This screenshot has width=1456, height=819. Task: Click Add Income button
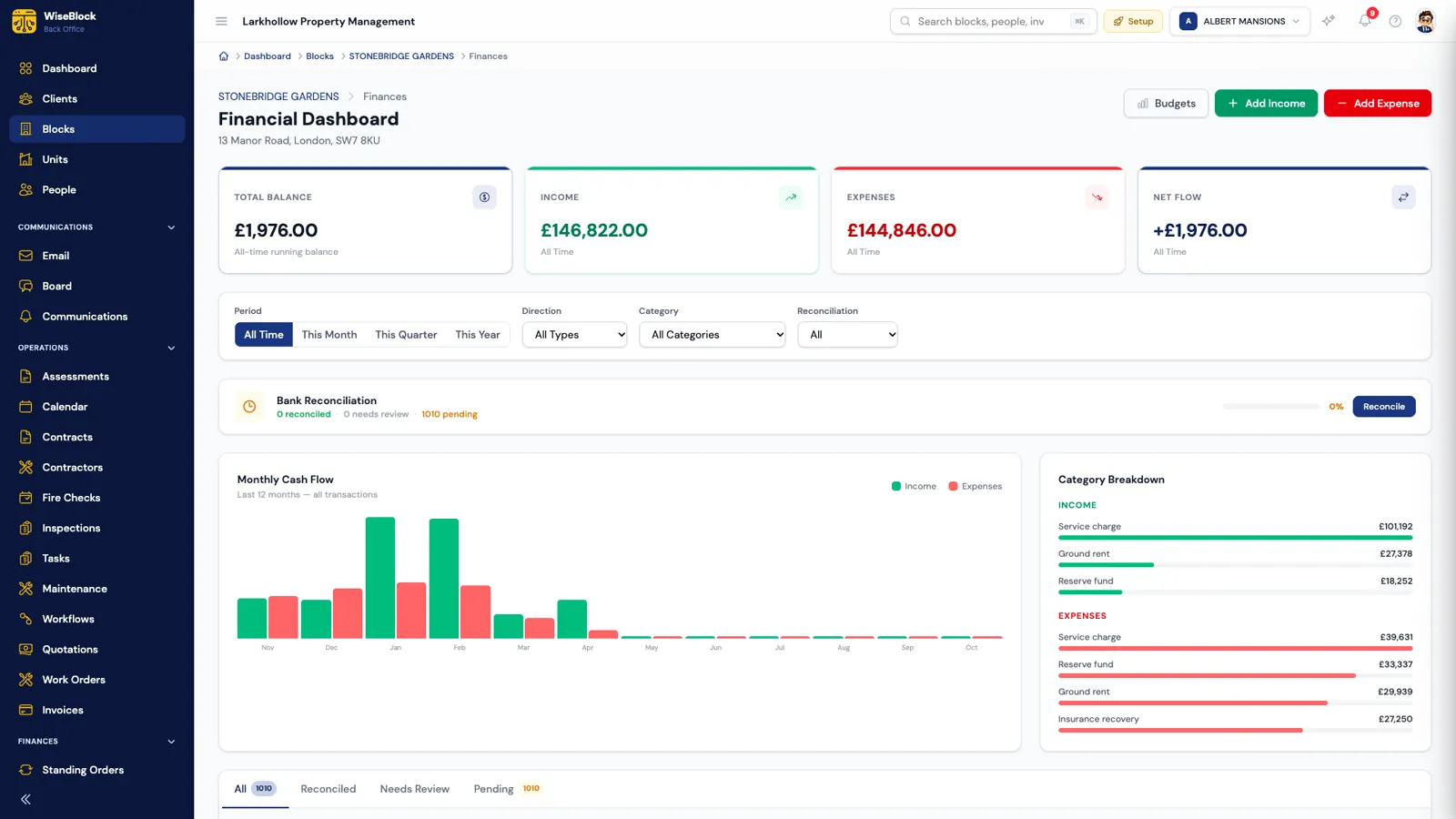click(x=1266, y=104)
